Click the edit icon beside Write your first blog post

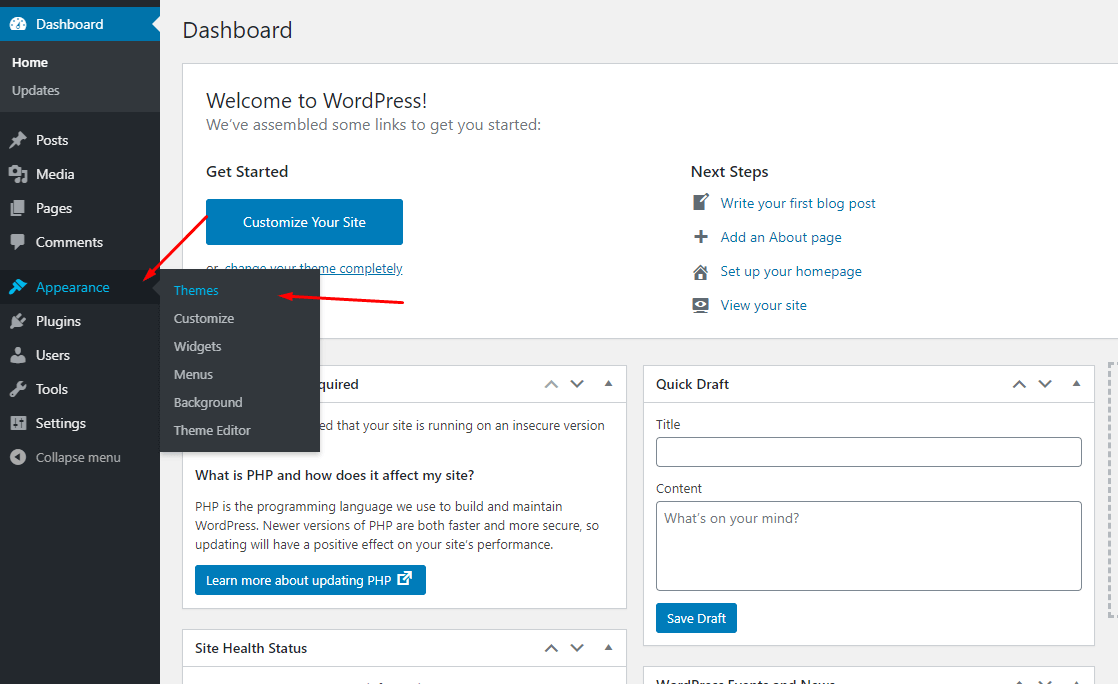701,203
